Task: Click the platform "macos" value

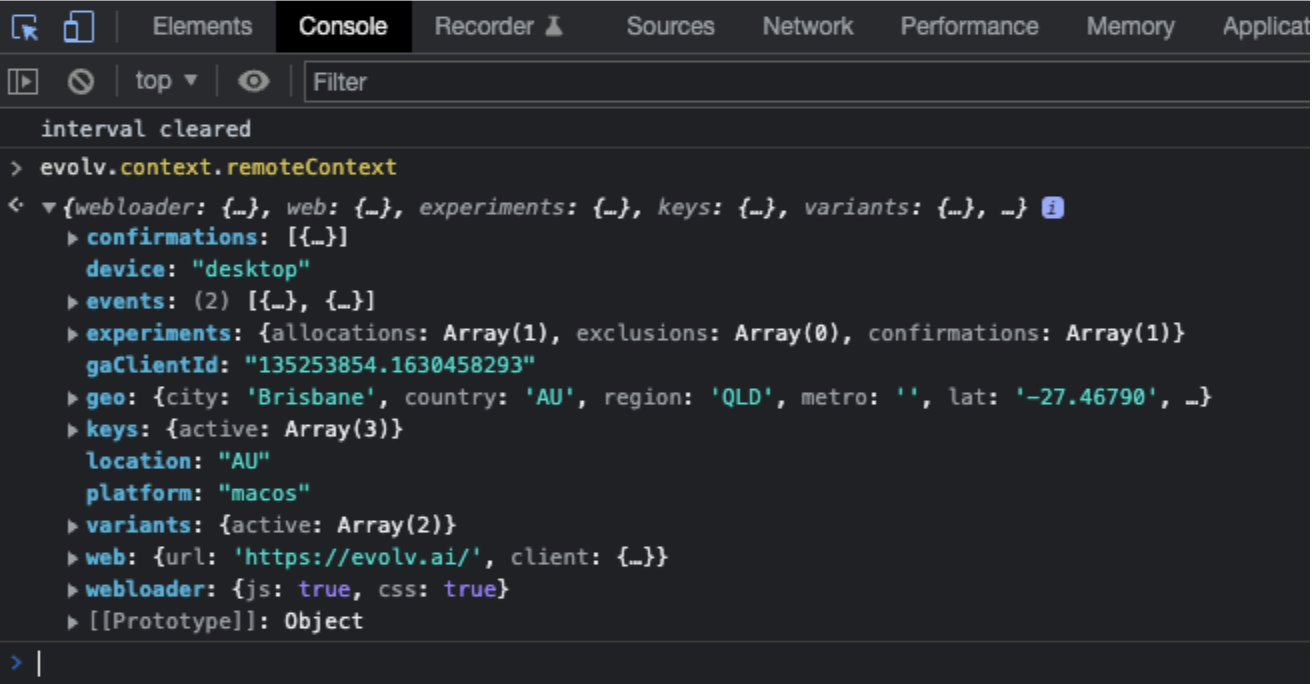Action: pyautogui.click(x=264, y=494)
